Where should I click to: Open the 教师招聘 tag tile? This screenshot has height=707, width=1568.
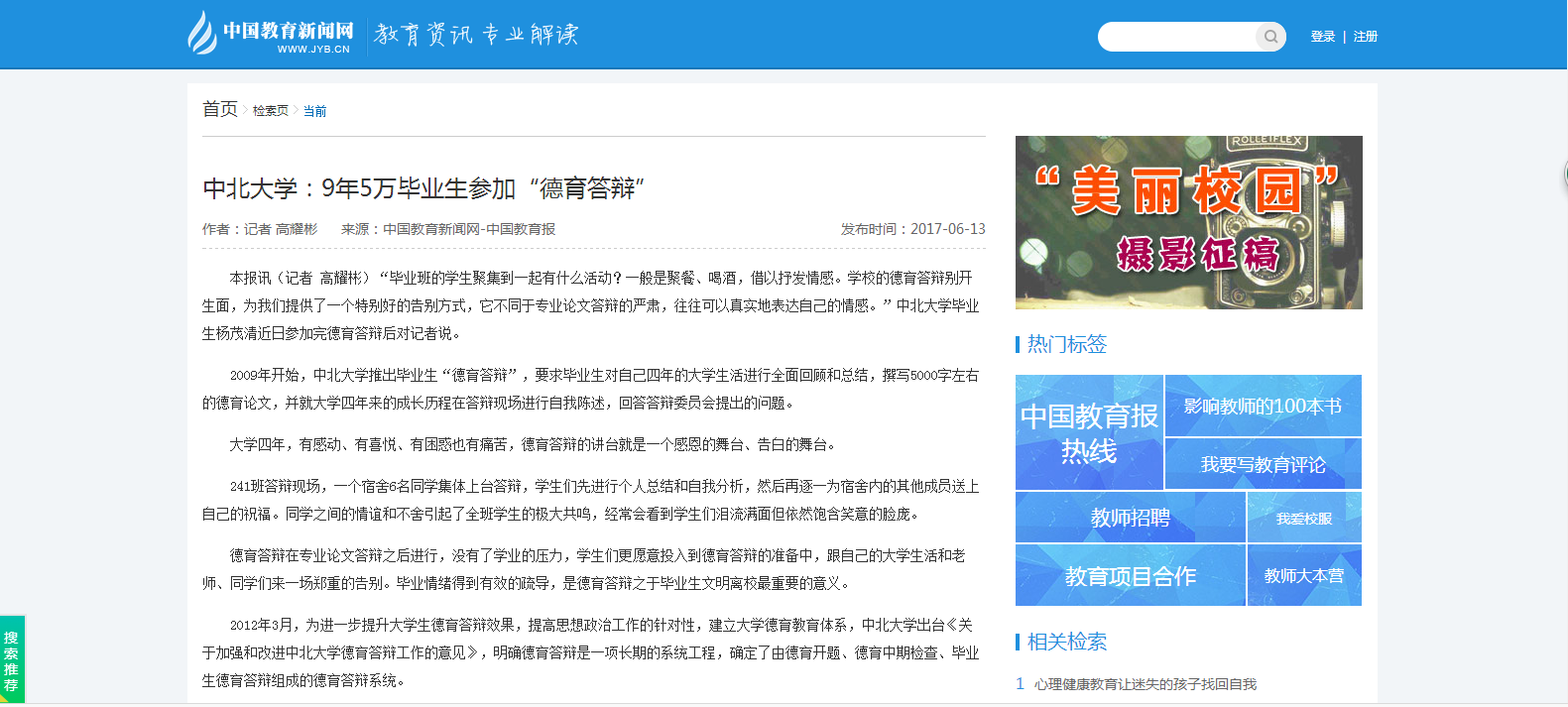1130,518
